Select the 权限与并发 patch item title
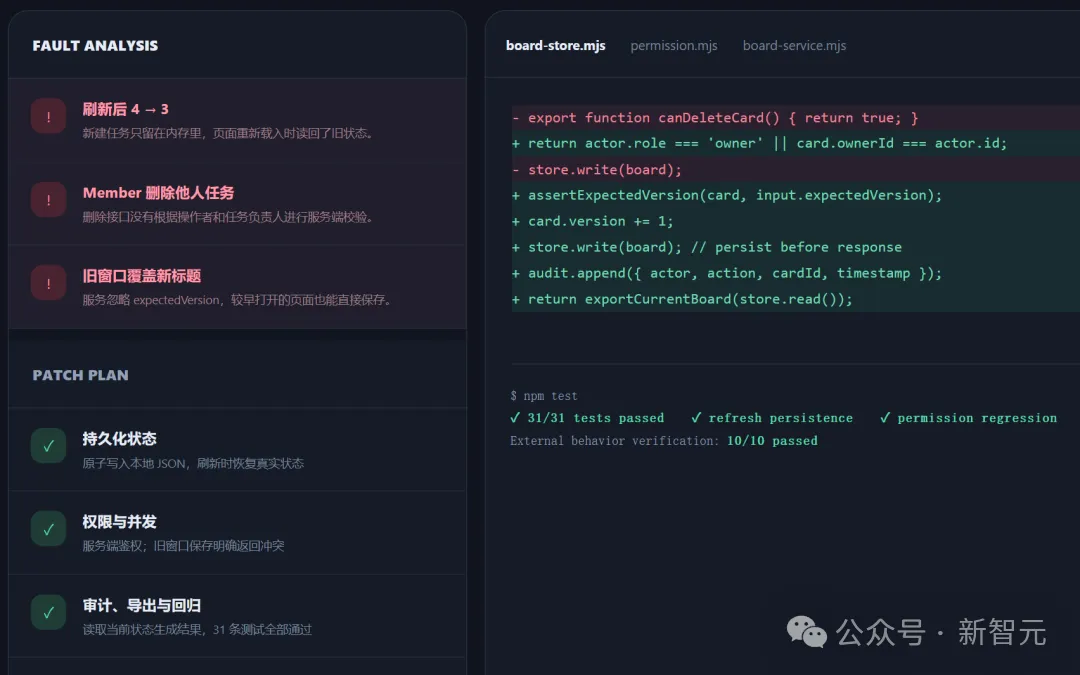Screen dimensions: 1080x675 119,522
